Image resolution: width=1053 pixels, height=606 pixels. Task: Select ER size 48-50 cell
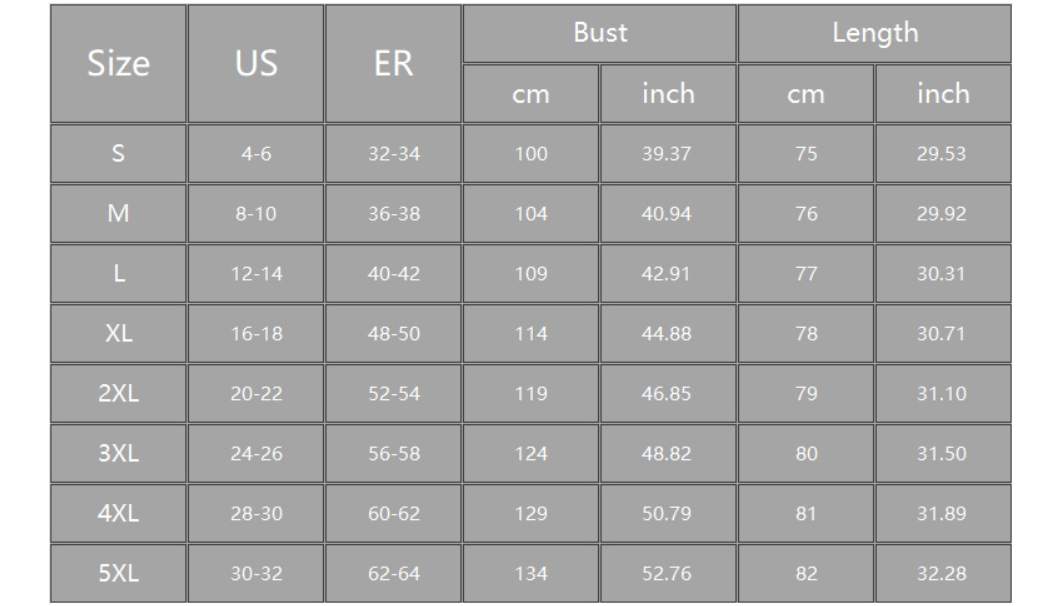394,334
